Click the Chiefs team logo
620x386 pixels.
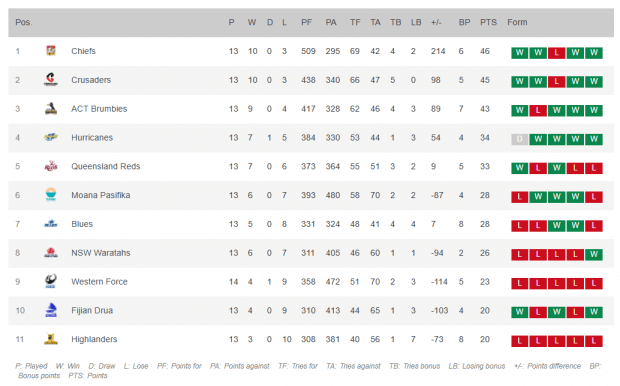[x=51, y=51]
